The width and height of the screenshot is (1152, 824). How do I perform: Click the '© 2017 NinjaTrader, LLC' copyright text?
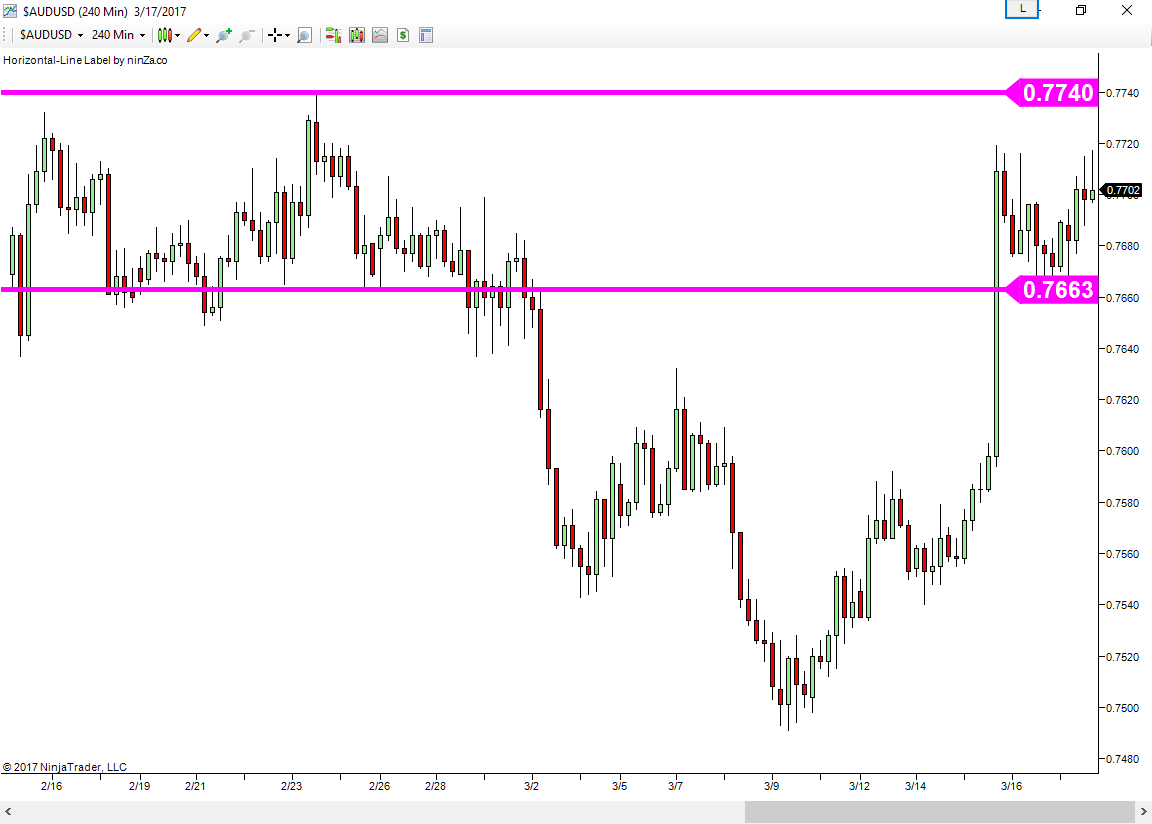(65, 767)
